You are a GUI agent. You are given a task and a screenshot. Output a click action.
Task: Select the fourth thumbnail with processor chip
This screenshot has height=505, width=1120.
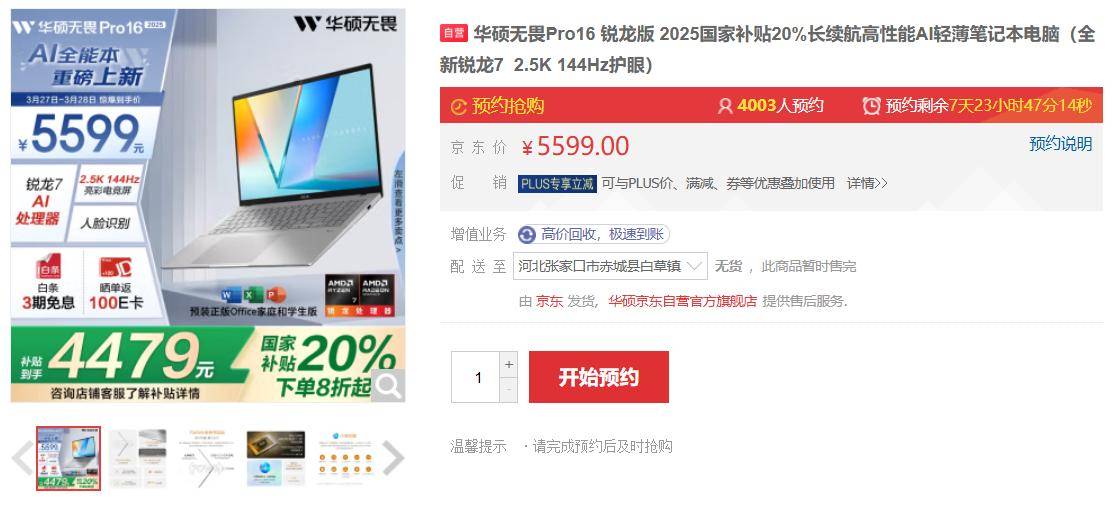pyautogui.click(x=276, y=459)
